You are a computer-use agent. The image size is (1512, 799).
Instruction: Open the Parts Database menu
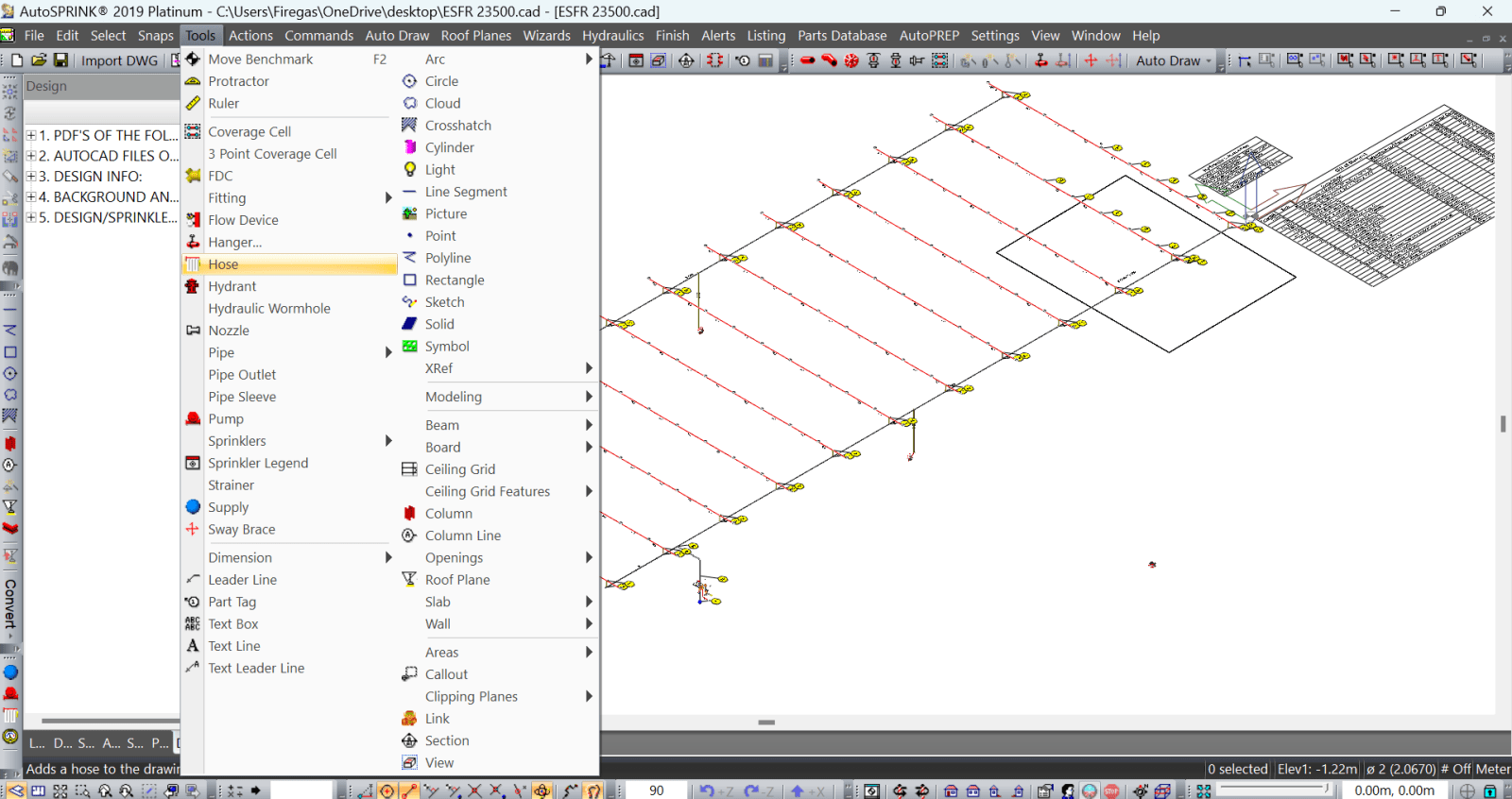pyautogui.click(x=842, y=36)
